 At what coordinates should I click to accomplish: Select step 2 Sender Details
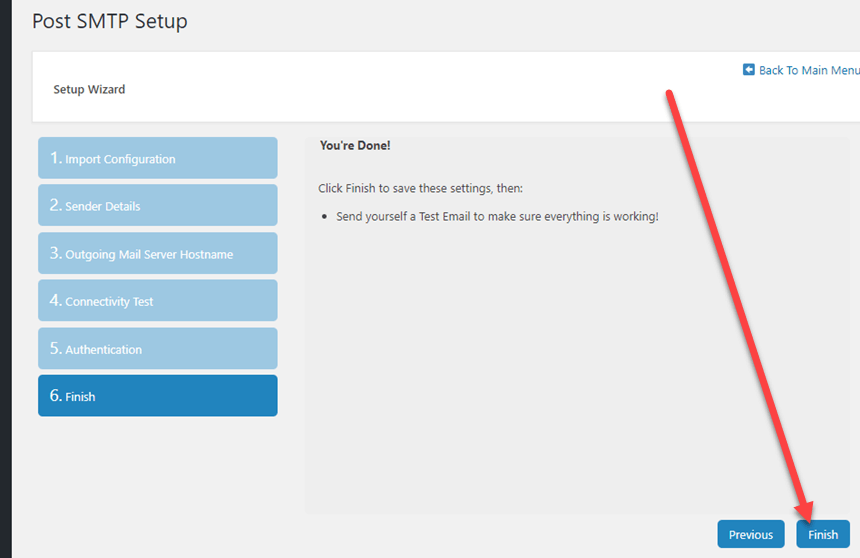157,205
